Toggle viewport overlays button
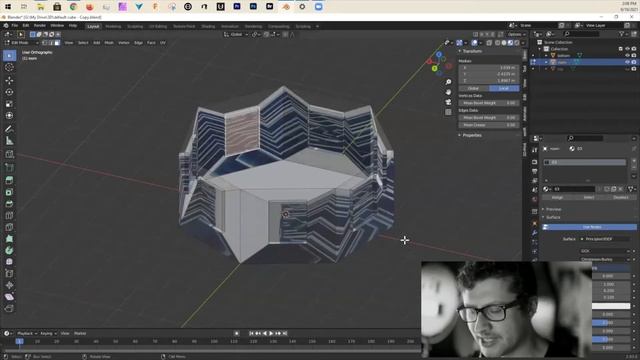The width and height of the screenshot is (640, 360). (x=474, y=42)
